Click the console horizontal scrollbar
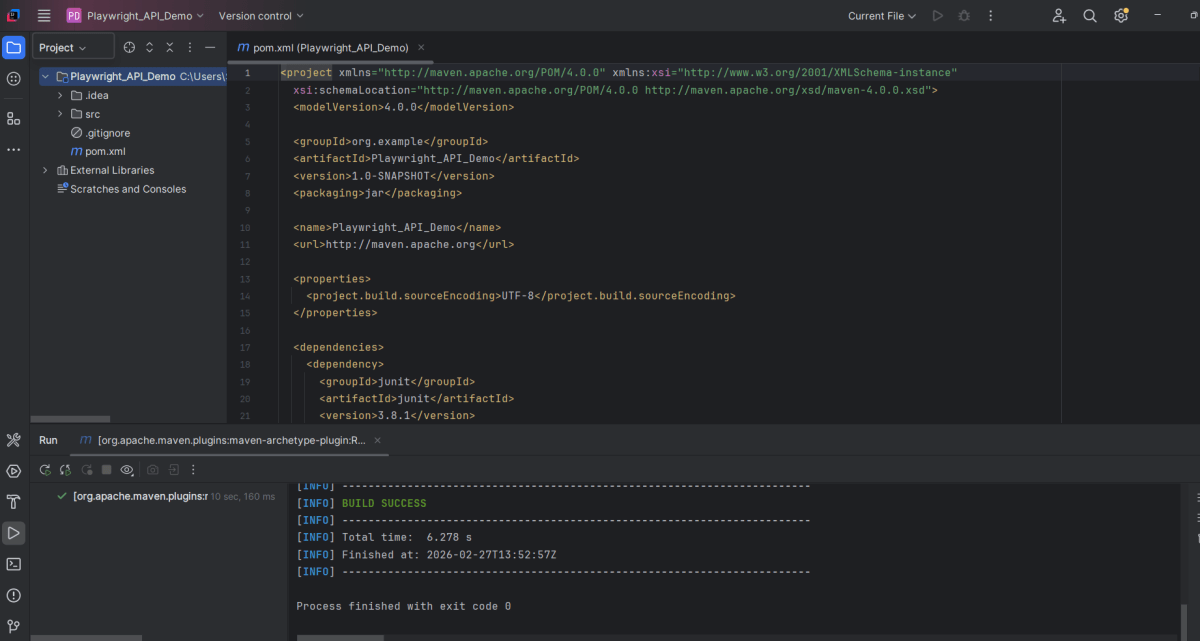This screenshot has width=1200, height=641. pyautogui.click(x=339, y=637)
